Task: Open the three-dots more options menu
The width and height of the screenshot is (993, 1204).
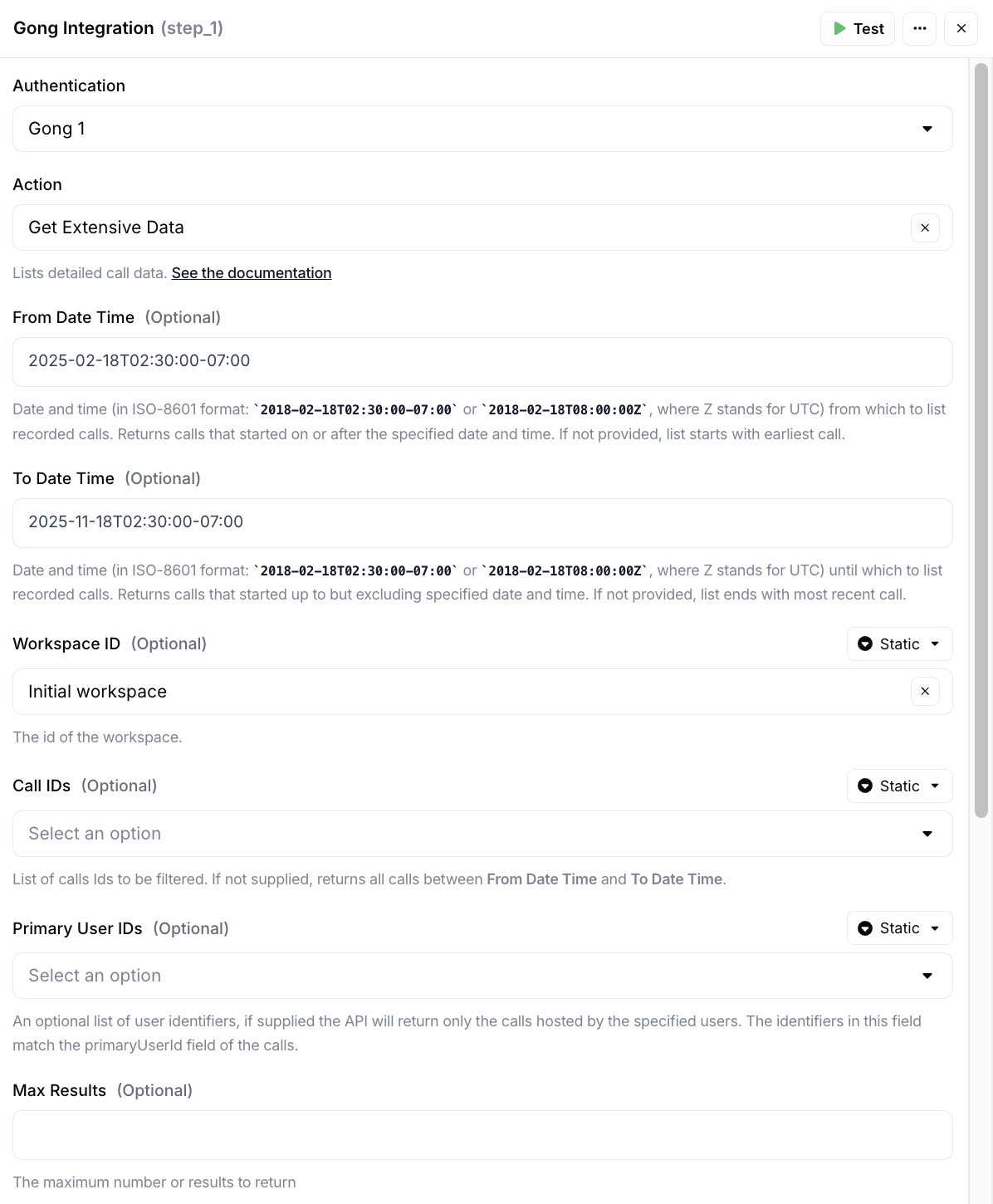Action: pos(919,28)
